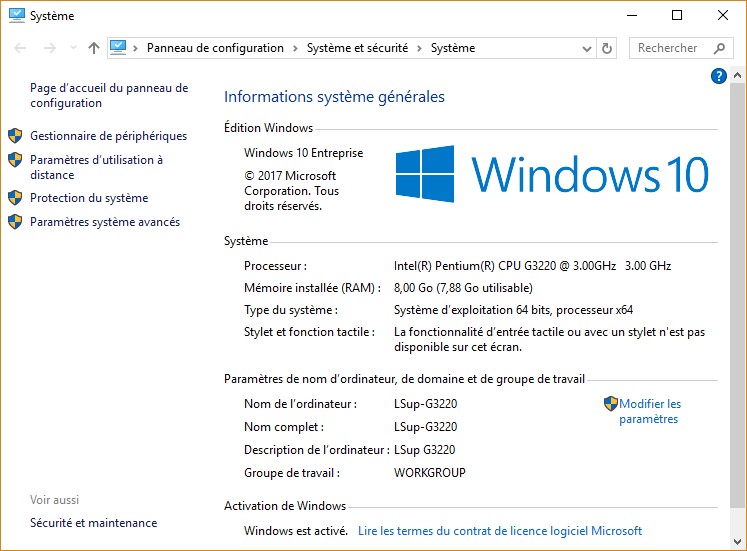Open the recent locations dropdown arrow

tap(72, 48)
